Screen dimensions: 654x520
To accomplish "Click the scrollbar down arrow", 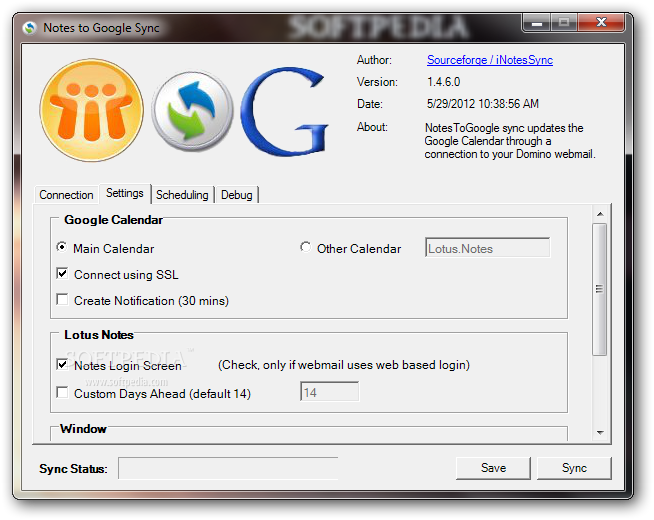I will (x=600, y=432).
